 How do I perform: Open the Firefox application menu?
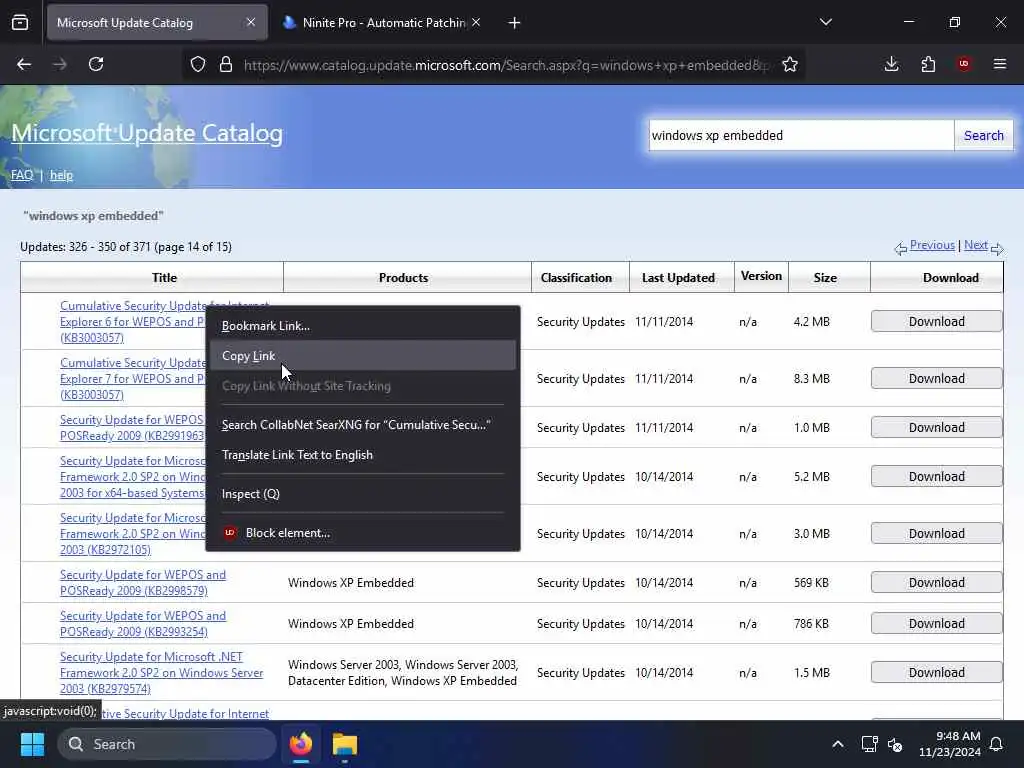[x=1000, y=64]
